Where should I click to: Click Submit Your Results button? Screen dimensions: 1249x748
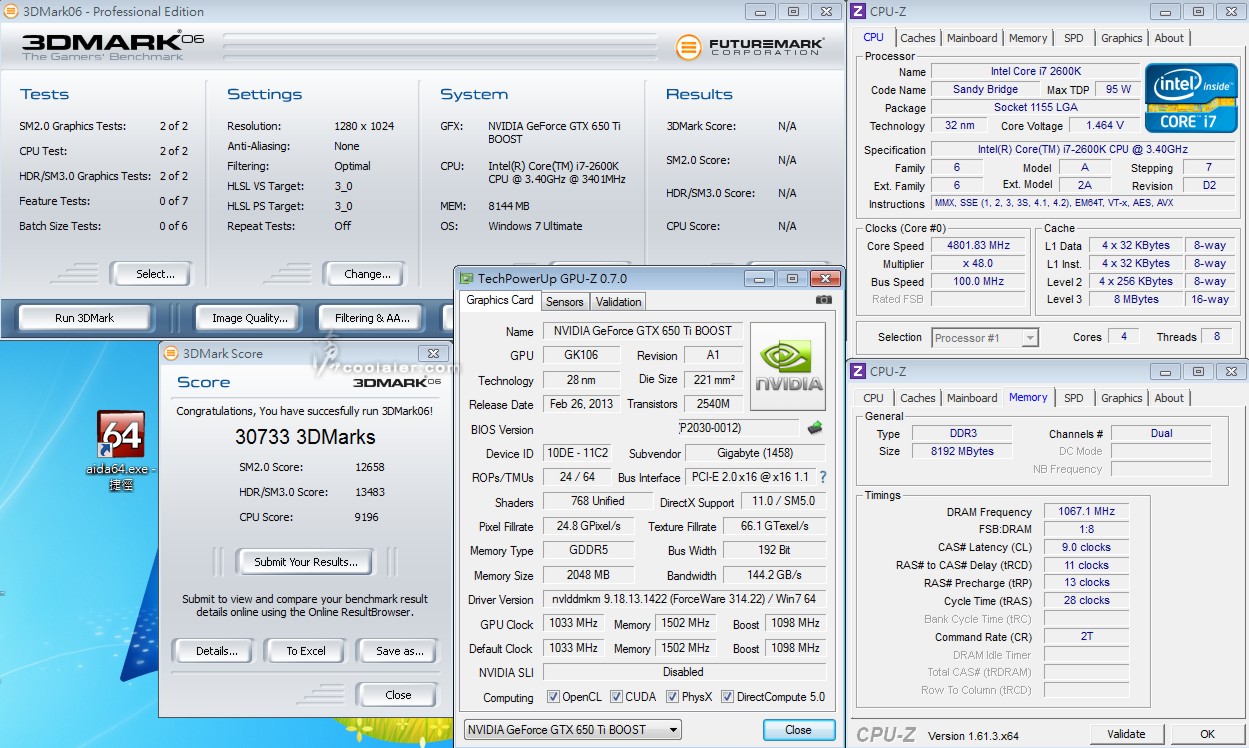coord(305,562)
